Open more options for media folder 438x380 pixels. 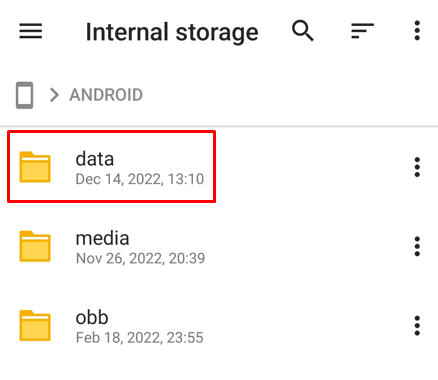click(x=417, y=246)
